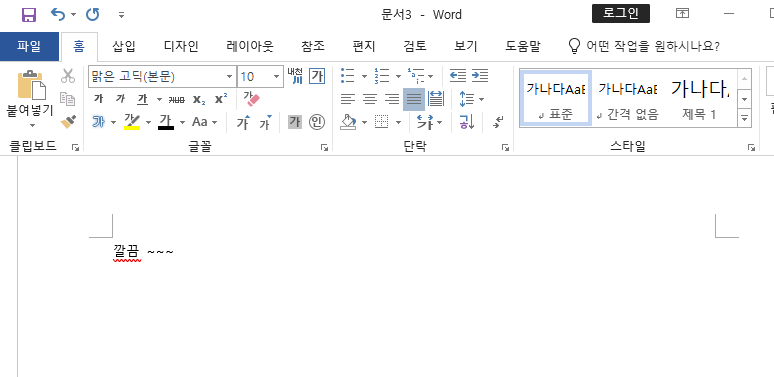
Task: Open the highlight color dropdown arrow
Action: (x=148, y=122)
